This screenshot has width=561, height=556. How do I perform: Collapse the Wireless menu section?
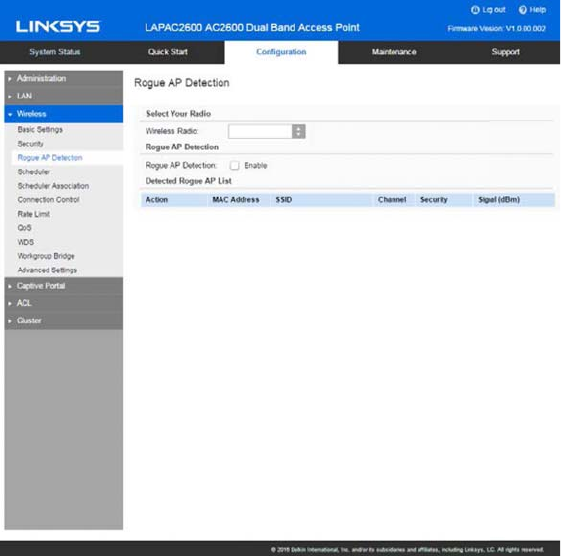click(63, 114)
